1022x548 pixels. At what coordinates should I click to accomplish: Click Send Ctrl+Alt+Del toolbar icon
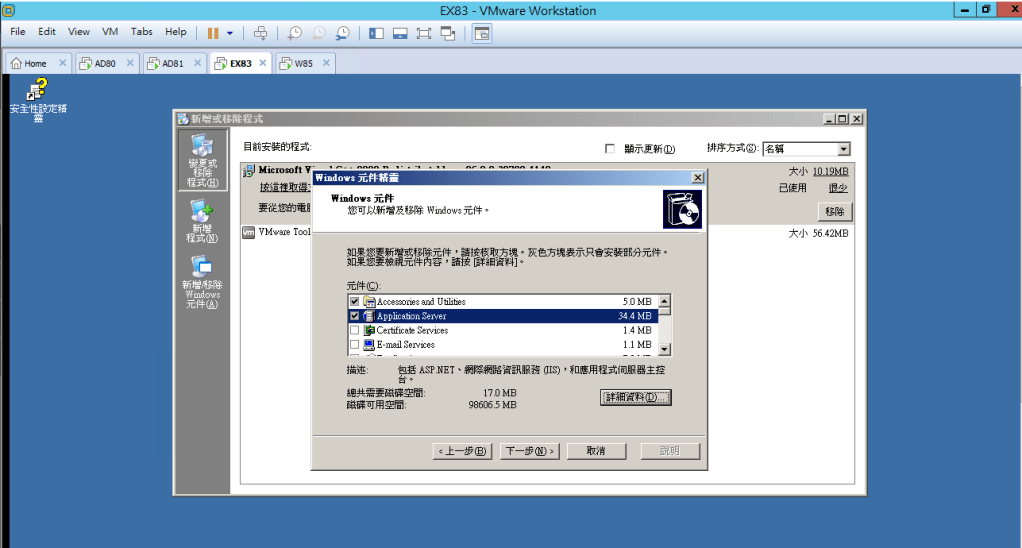[x=260, y=32]
